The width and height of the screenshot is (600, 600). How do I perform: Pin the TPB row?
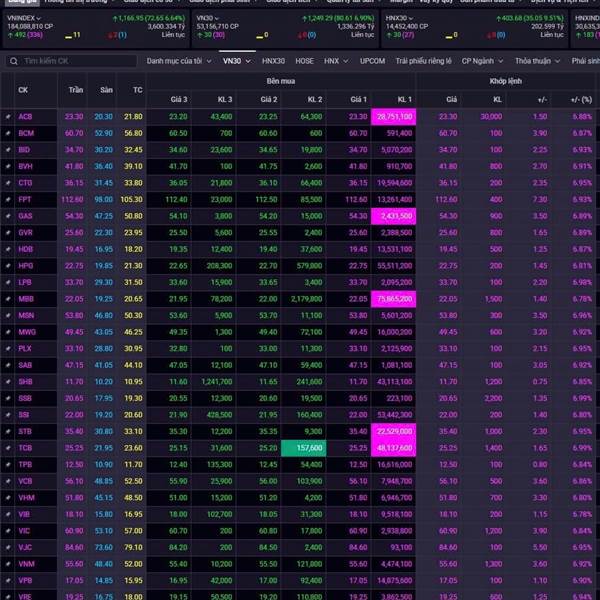[x=8, y=465]
